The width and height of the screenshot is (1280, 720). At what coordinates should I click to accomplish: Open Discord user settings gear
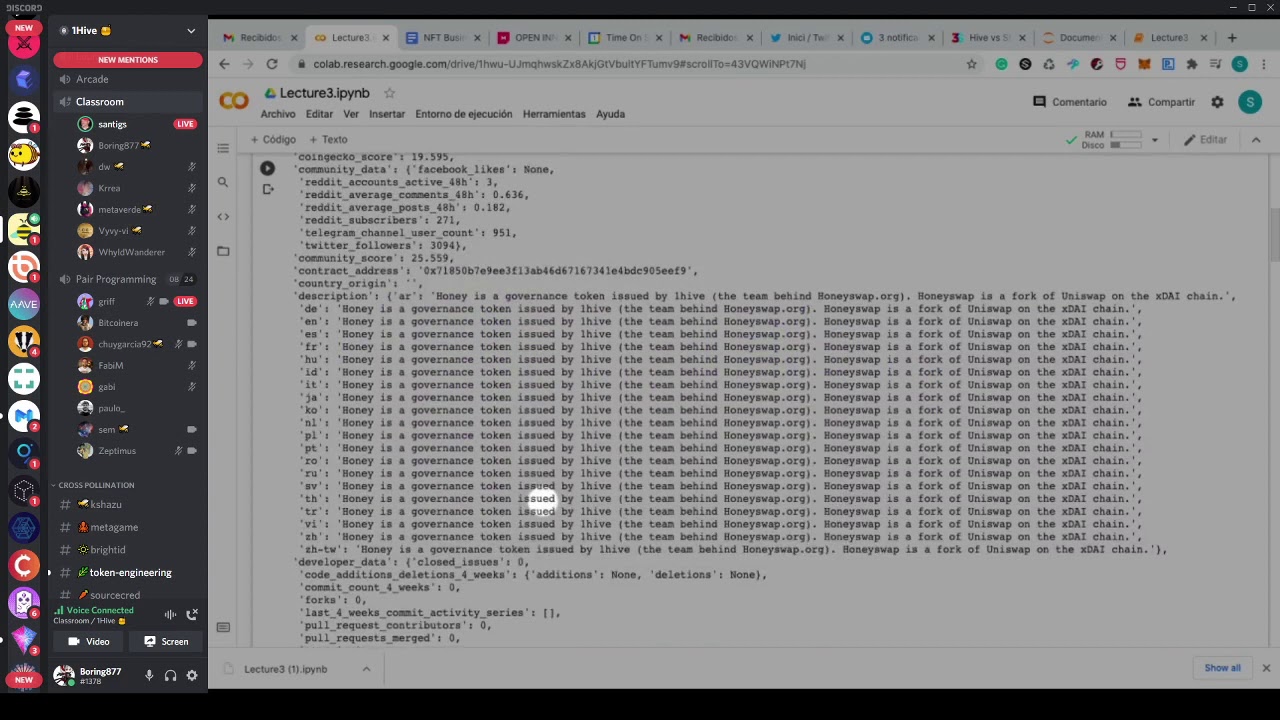pyautogui.click(x=192, y=676)
